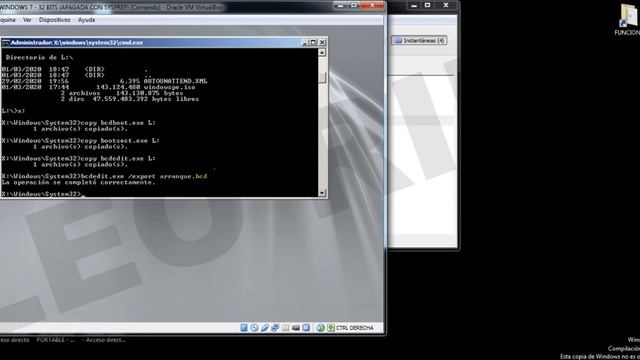This screenshot has height=360, width=640.
Task: Open the Ver menu in VirtualBox window
Action: 27,20
